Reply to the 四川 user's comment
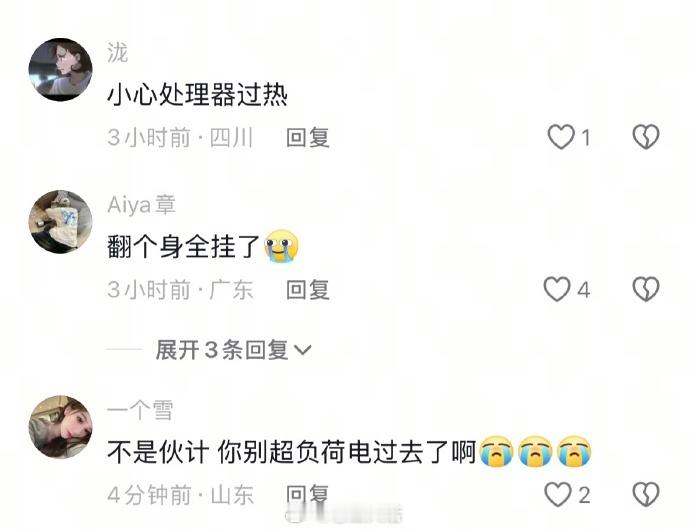 [x=308, y=137]
